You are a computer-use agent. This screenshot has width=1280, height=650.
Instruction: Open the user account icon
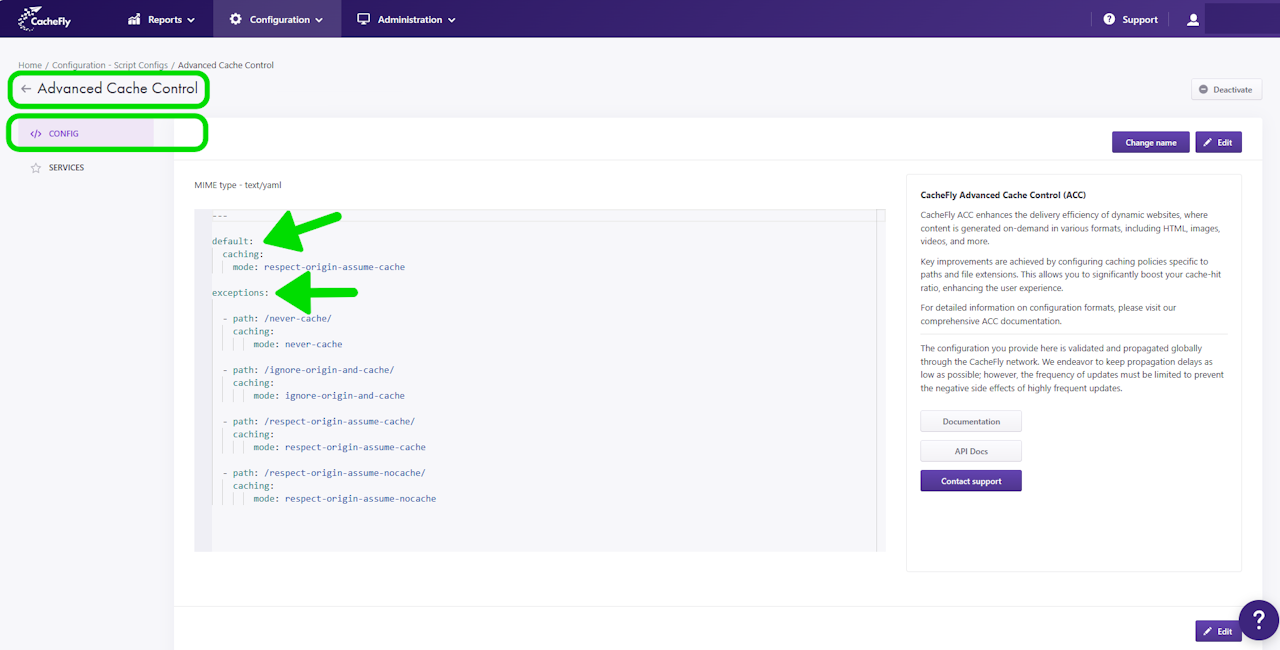(1192, 19)
